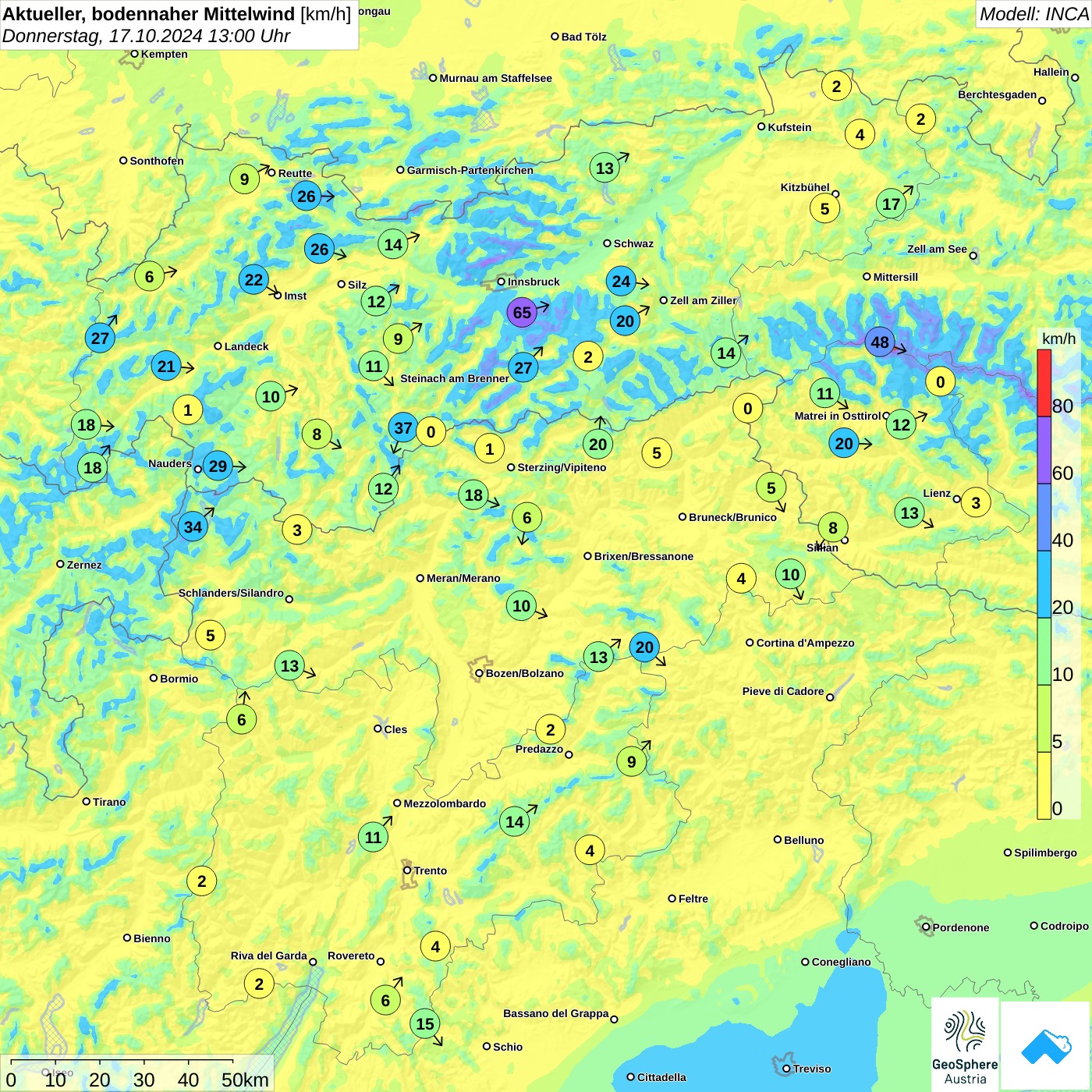The height and width of the screenshot is (1092, 1092).
Task: Click the date line 'Donnerstag, 17.10.2024 13:00 Uhr'
Action: [x=146, y=36]
